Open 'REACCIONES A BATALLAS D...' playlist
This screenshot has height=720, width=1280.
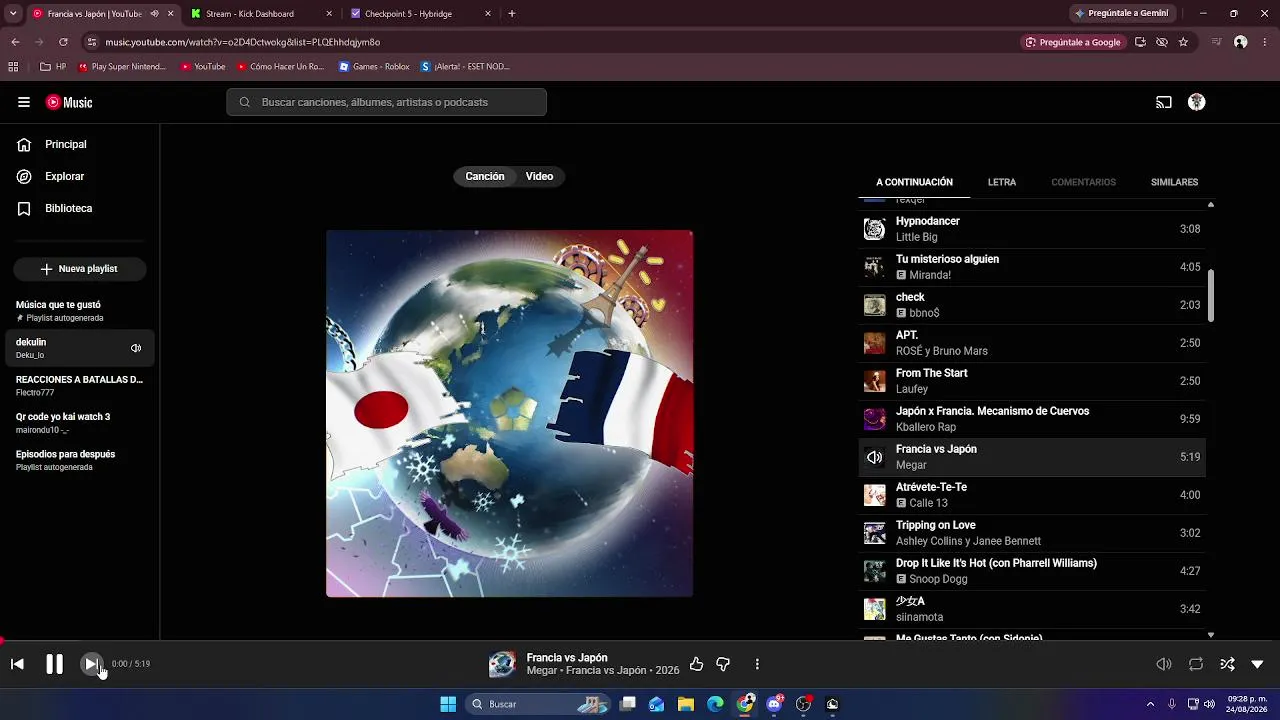[80, 386]
